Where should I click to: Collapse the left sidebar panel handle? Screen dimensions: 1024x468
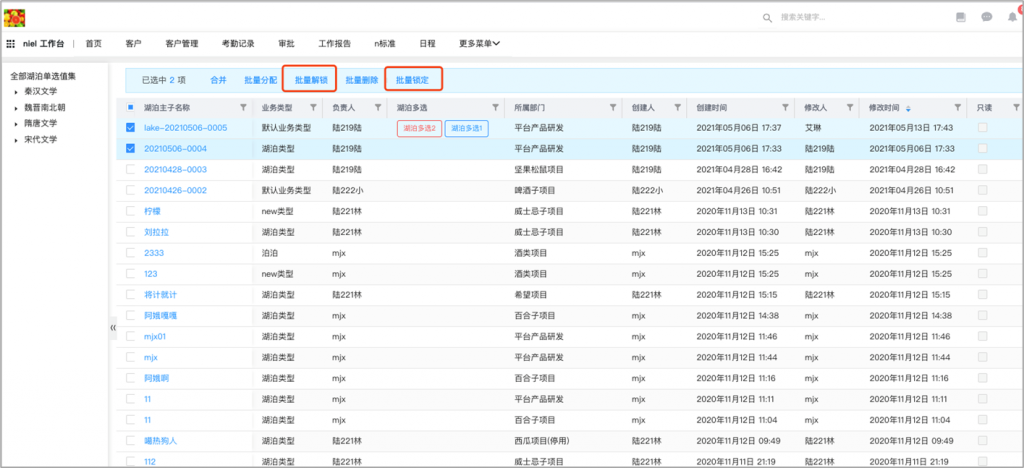[112, 327]
